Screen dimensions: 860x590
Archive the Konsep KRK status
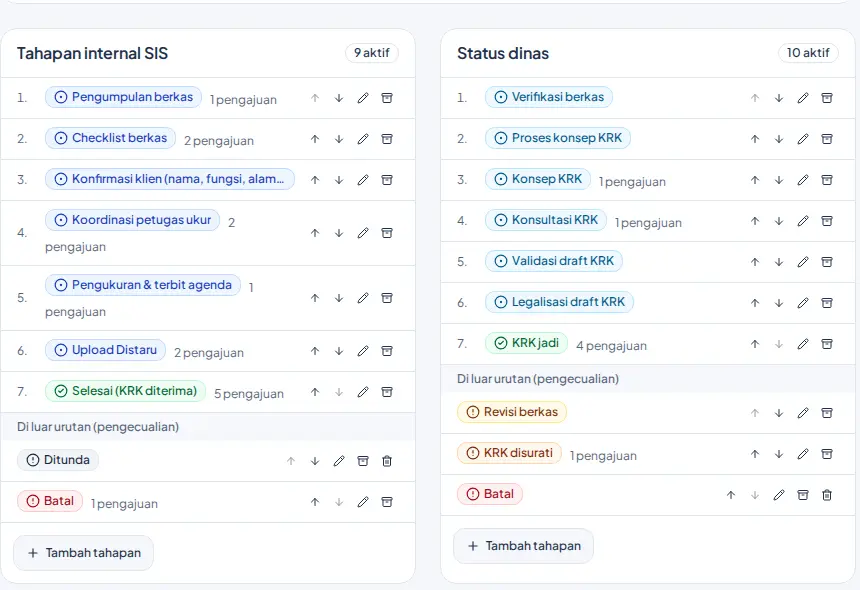(827, 180)
